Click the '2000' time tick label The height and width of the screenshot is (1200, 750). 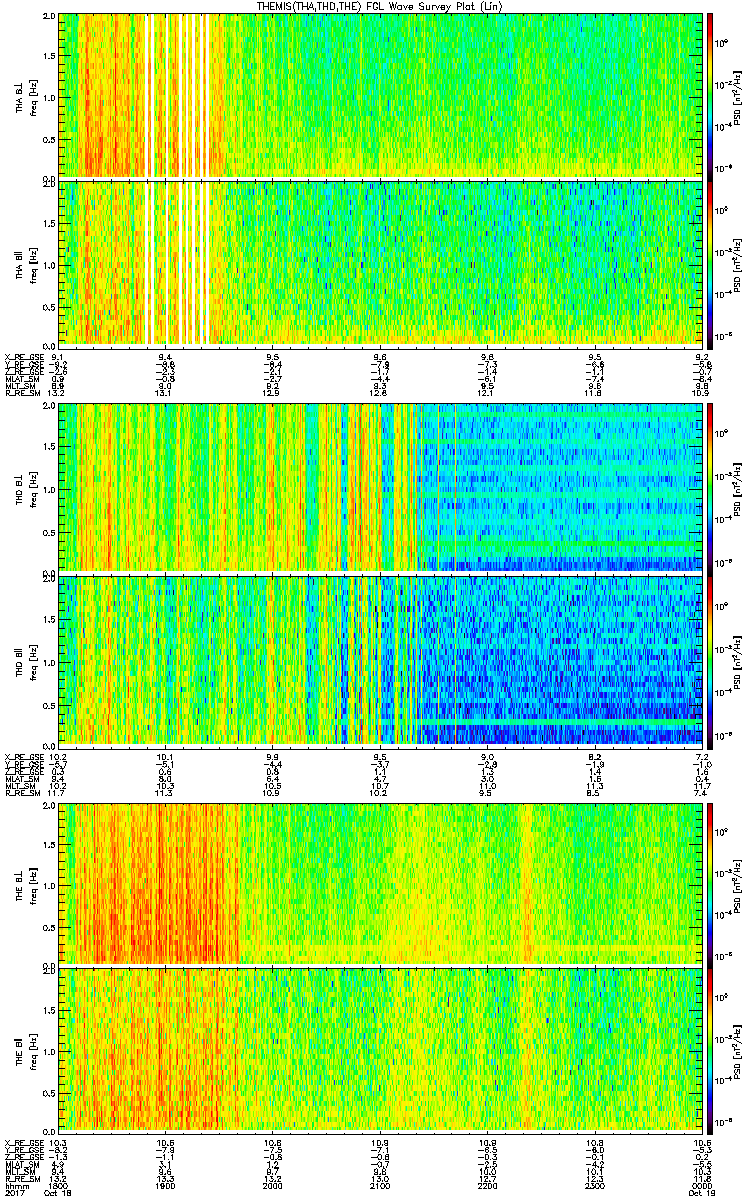click(x=272, y=1186)
